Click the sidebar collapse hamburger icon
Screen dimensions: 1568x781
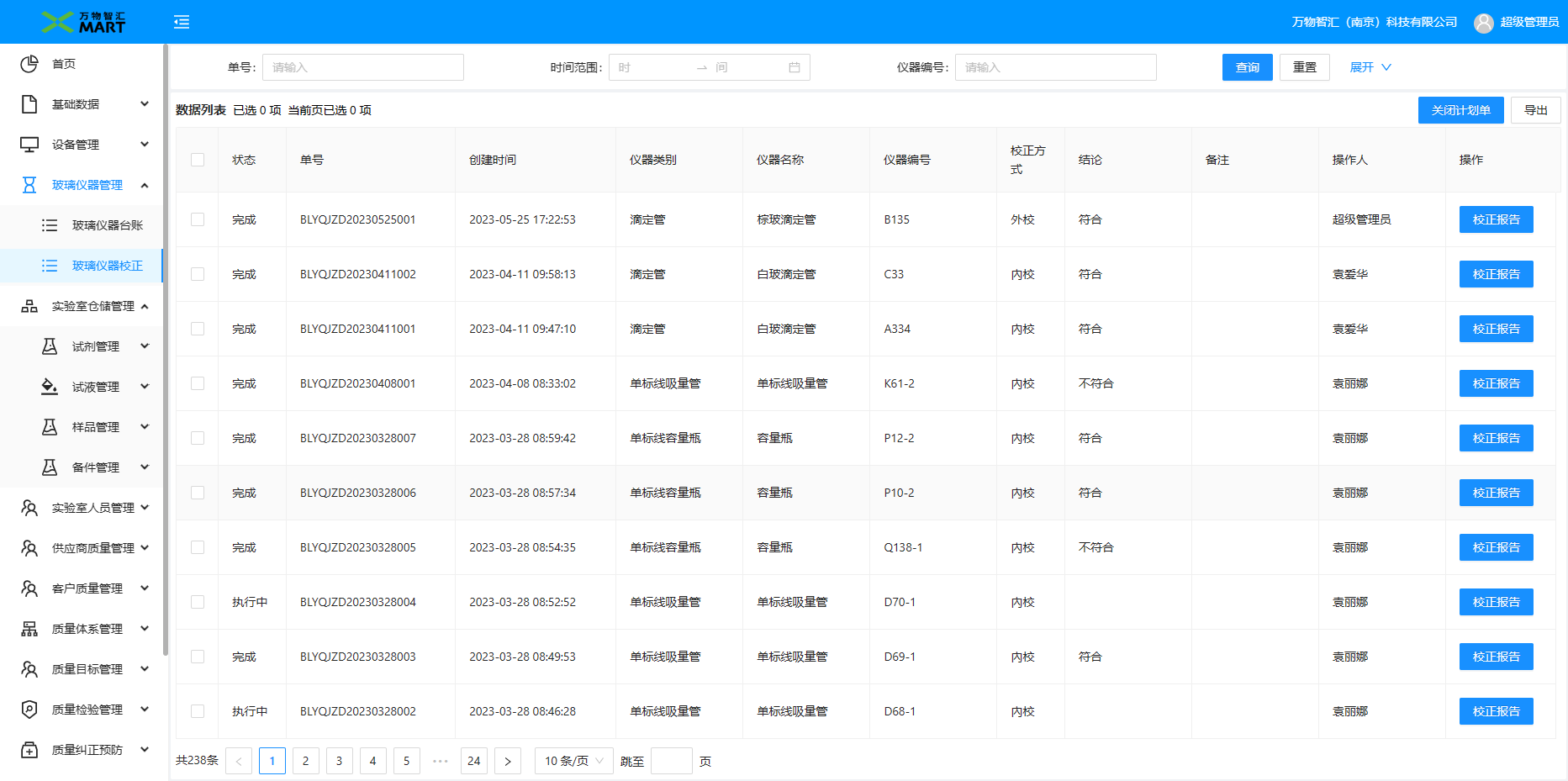(x=182, y=22)
